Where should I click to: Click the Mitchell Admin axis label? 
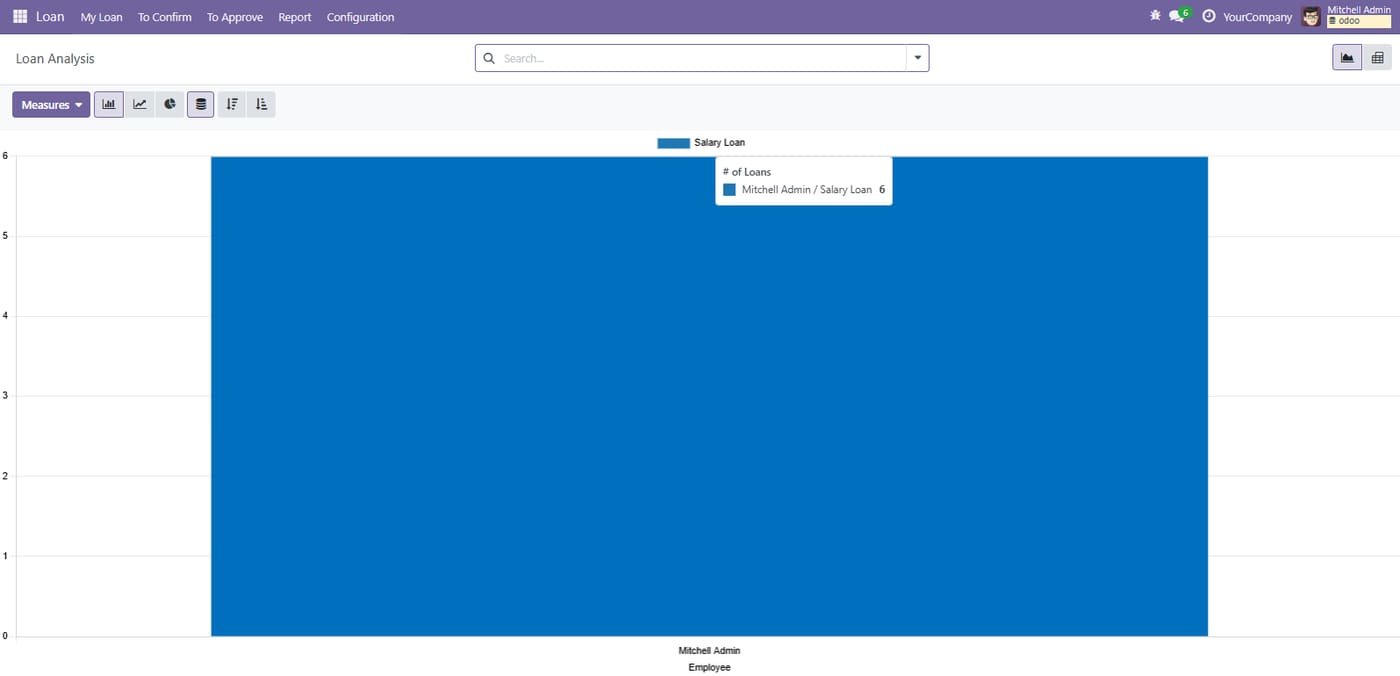(x=709, y=651)
